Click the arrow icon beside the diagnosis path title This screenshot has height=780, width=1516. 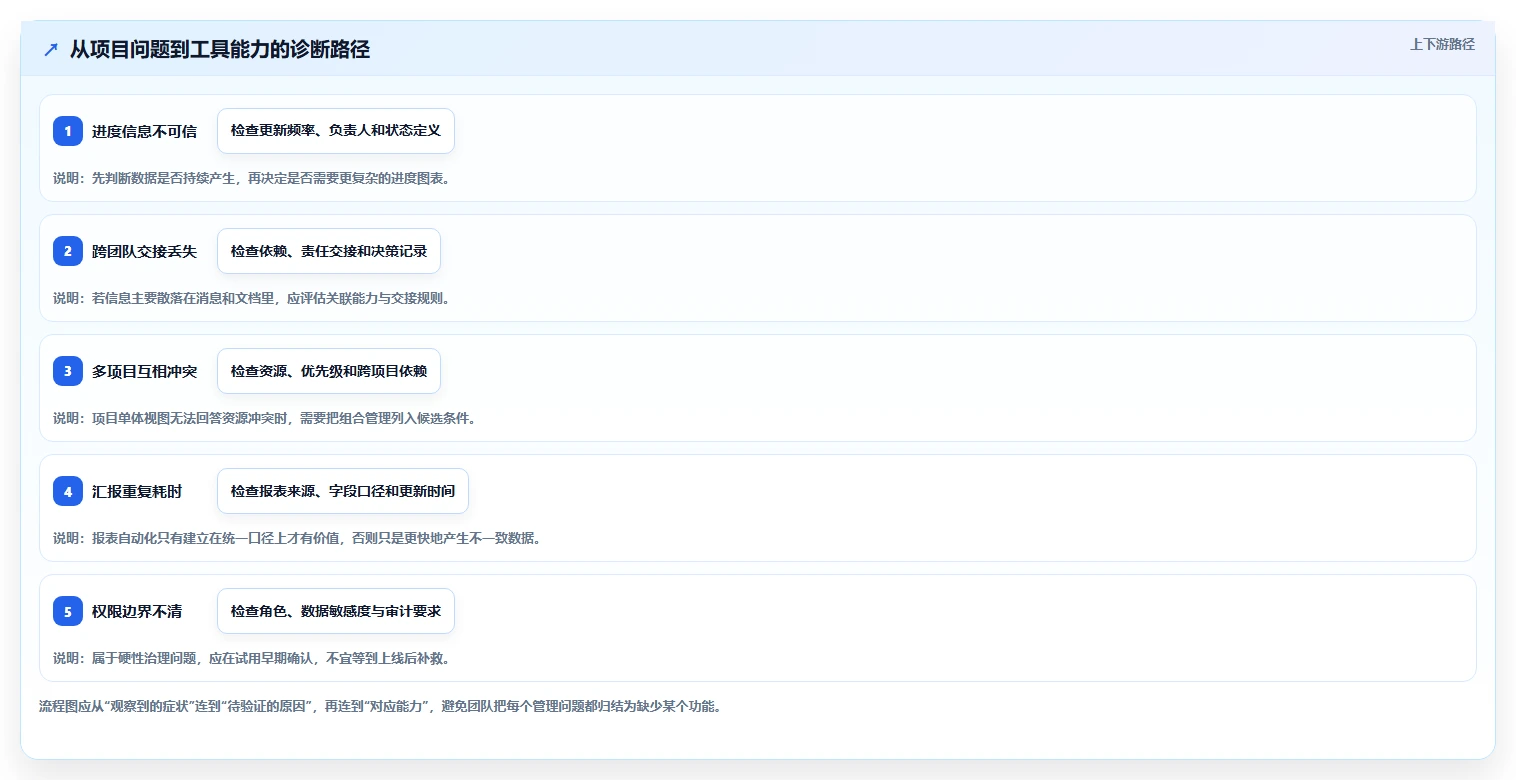(51, 50)
